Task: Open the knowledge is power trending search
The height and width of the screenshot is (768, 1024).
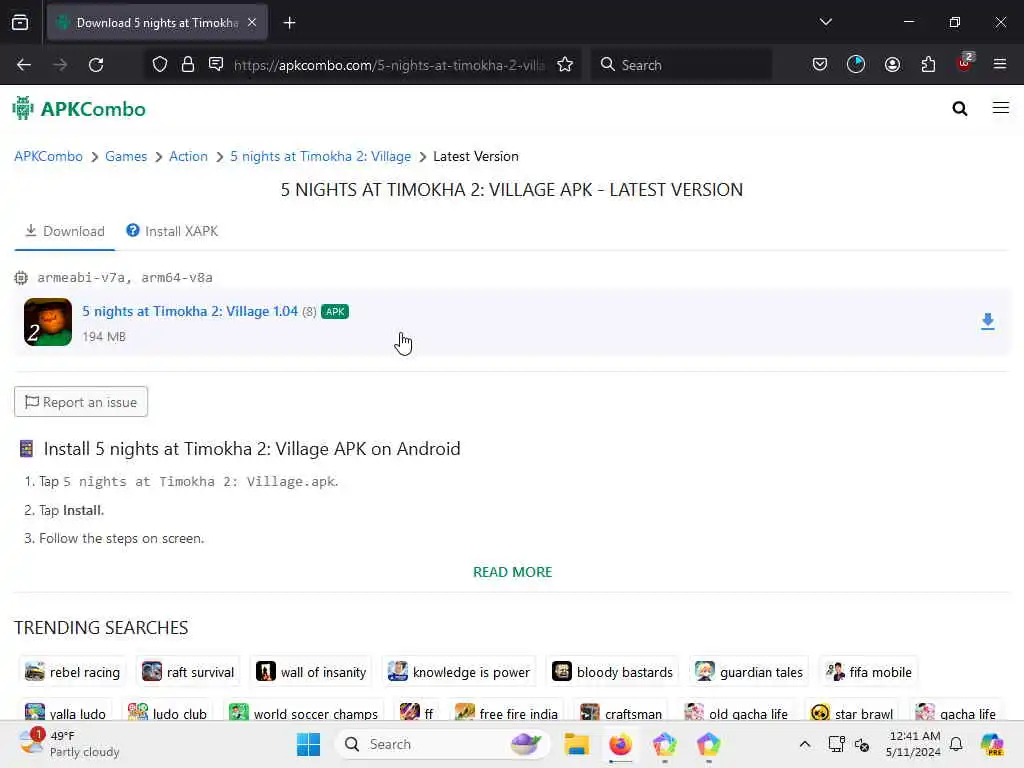Action: click(x=458, y=672)
